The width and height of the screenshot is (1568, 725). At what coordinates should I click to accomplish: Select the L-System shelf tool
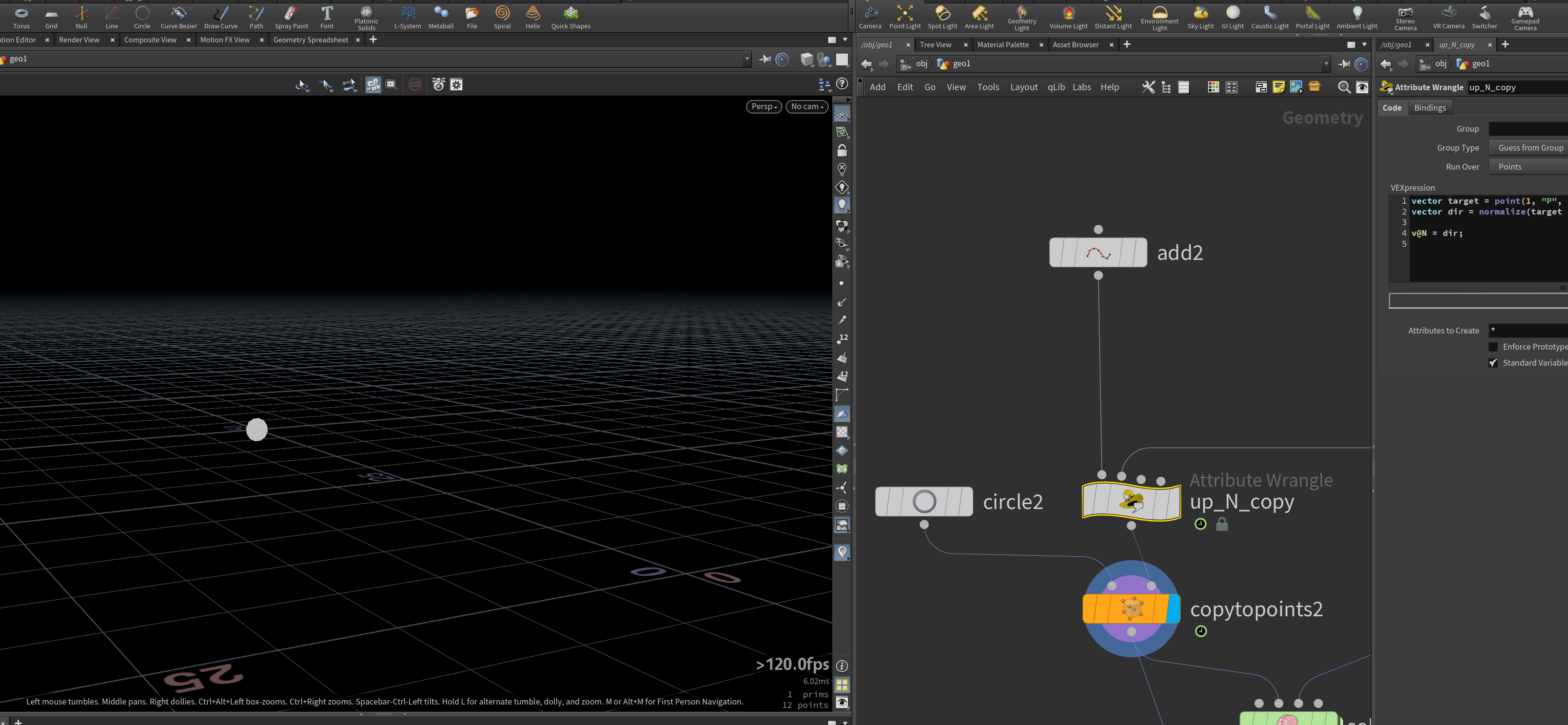[x=407, y=17]
